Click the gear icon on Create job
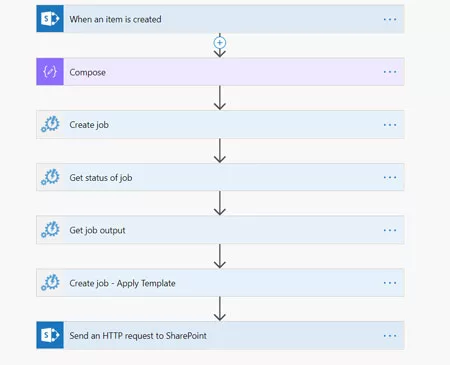The image size is (450, 365). [50, 124]
